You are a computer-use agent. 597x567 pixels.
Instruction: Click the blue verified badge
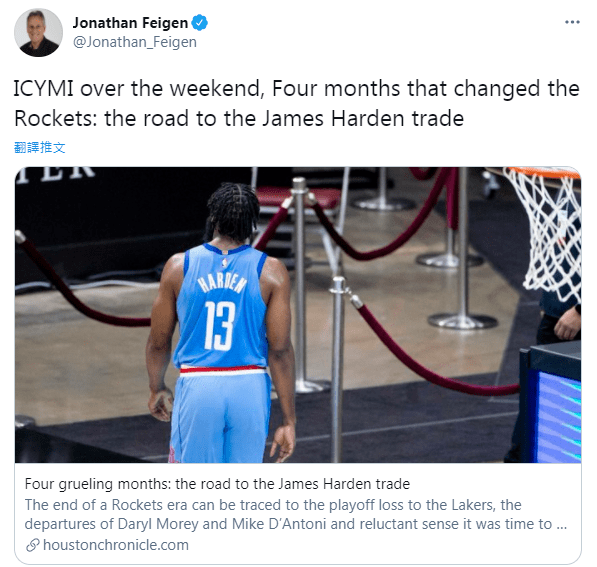point(200,23)
